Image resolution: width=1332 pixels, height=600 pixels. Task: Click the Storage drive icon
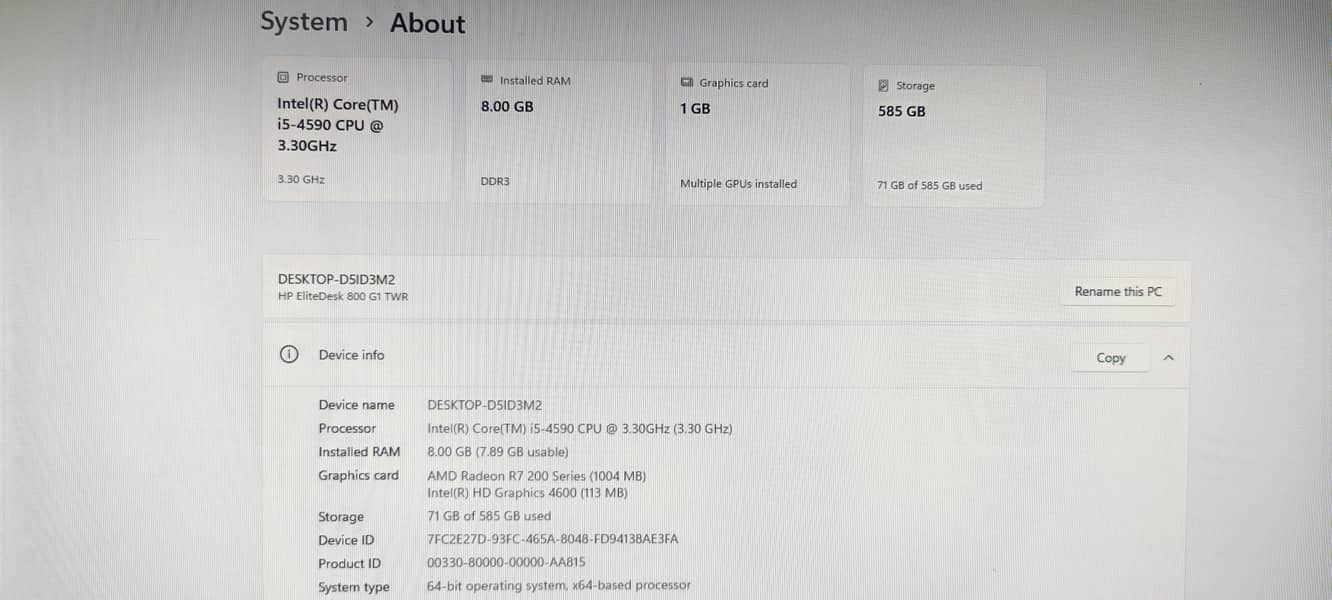click(883, 86)
